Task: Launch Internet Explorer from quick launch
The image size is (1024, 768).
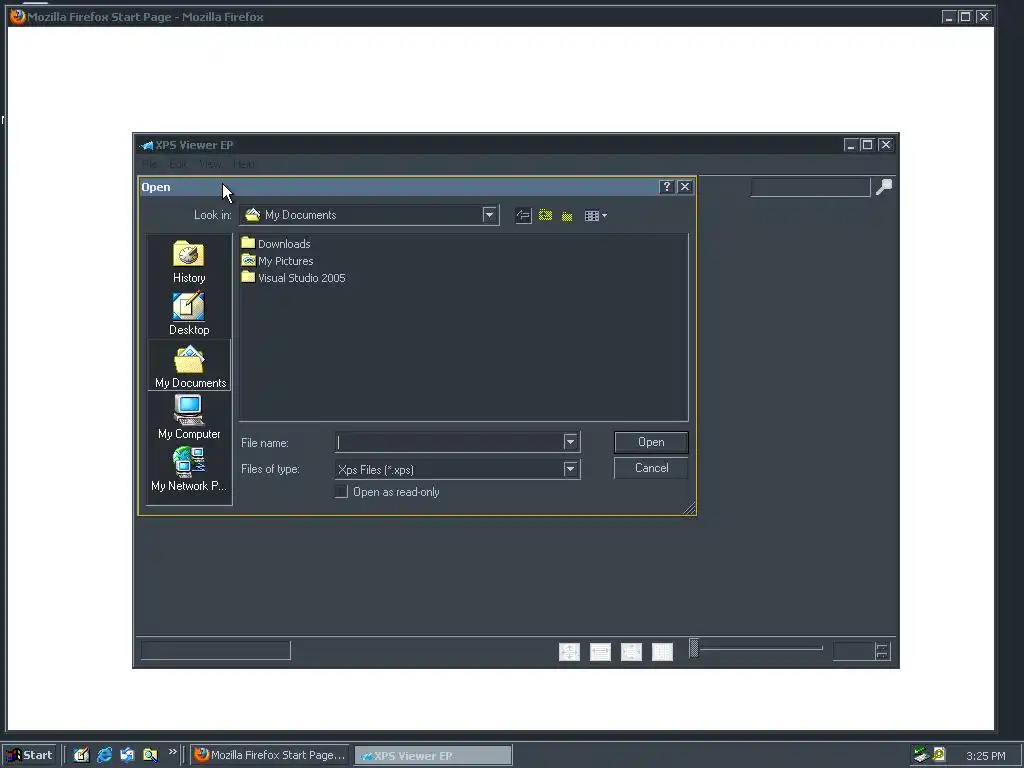Action: coord(104,755)
